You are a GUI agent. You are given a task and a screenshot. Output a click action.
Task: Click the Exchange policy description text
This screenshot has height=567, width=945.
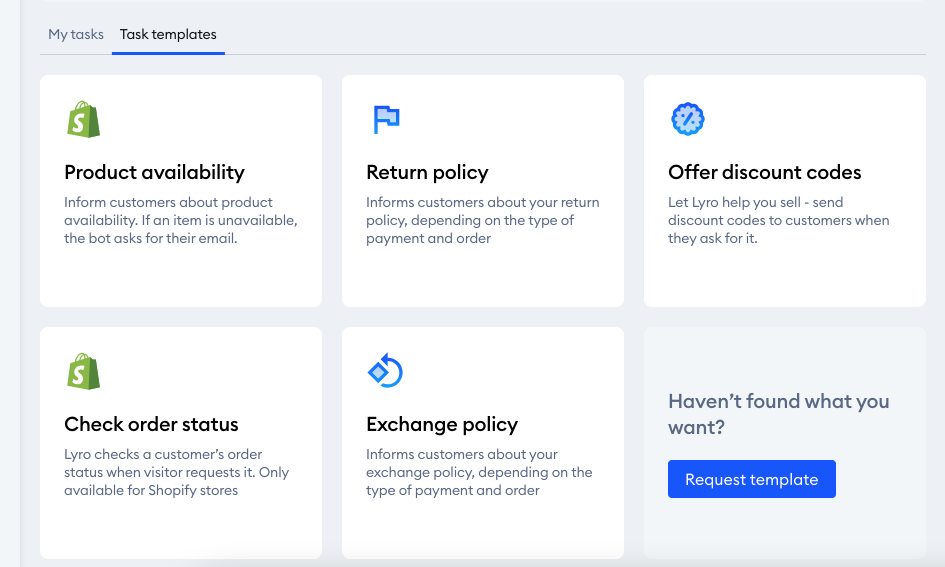tap(479, 472)
